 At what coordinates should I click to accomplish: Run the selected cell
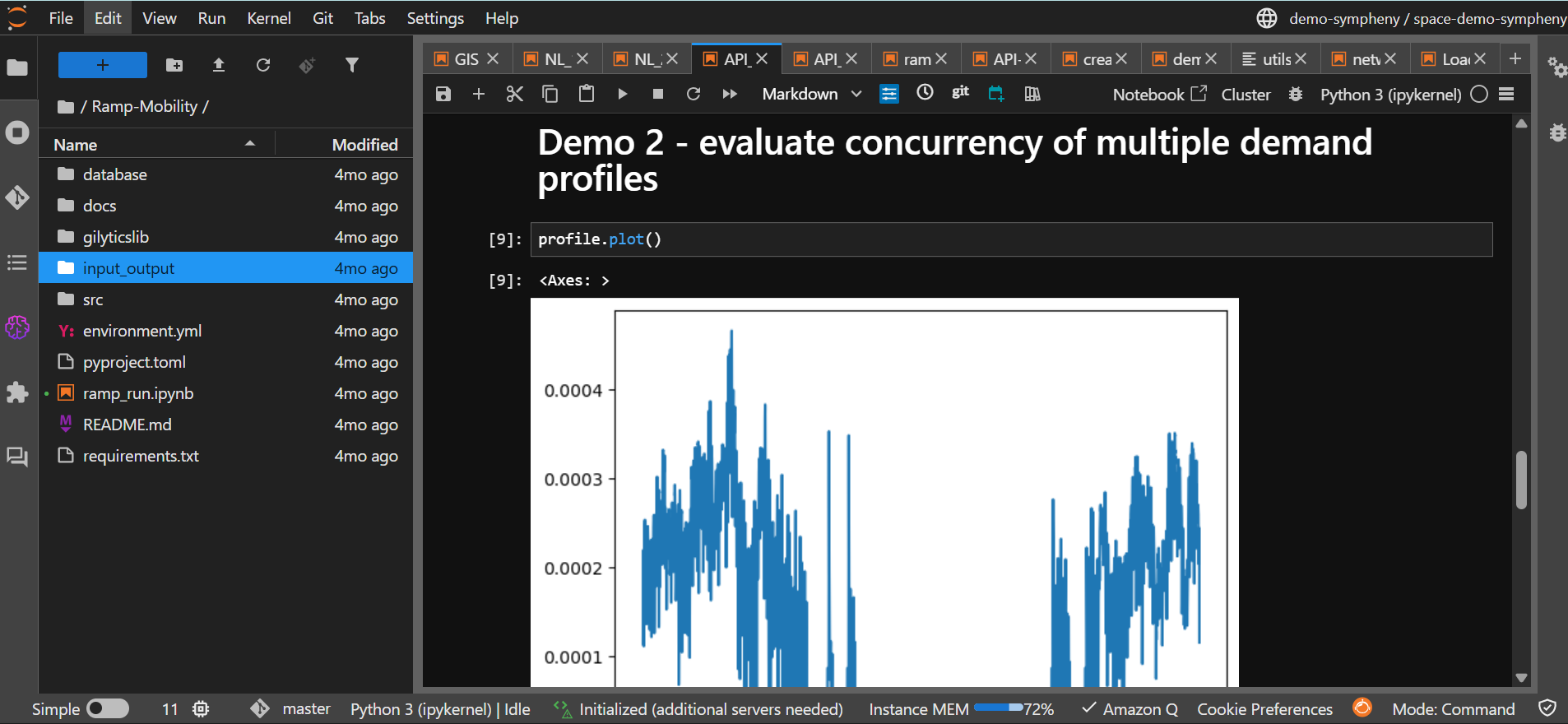point(622,94)
